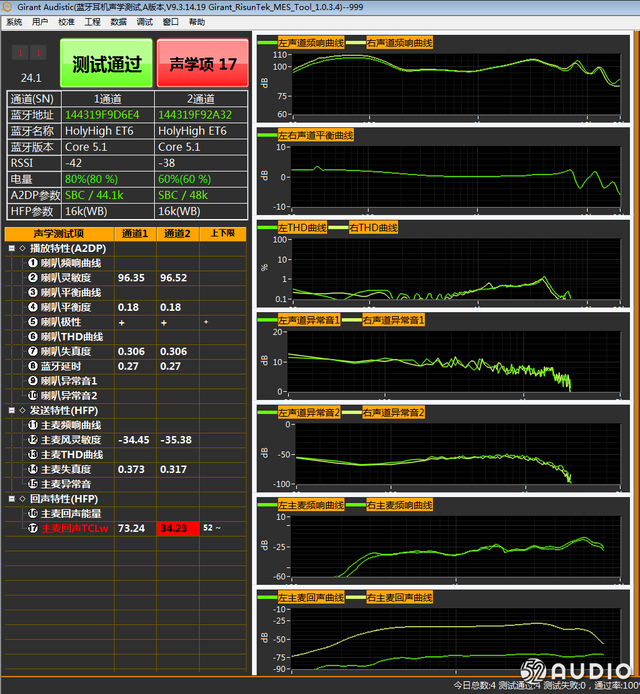Click the 左声道异常音2 legend label
The height and width of the screenshot is (694, 640).
309,413
